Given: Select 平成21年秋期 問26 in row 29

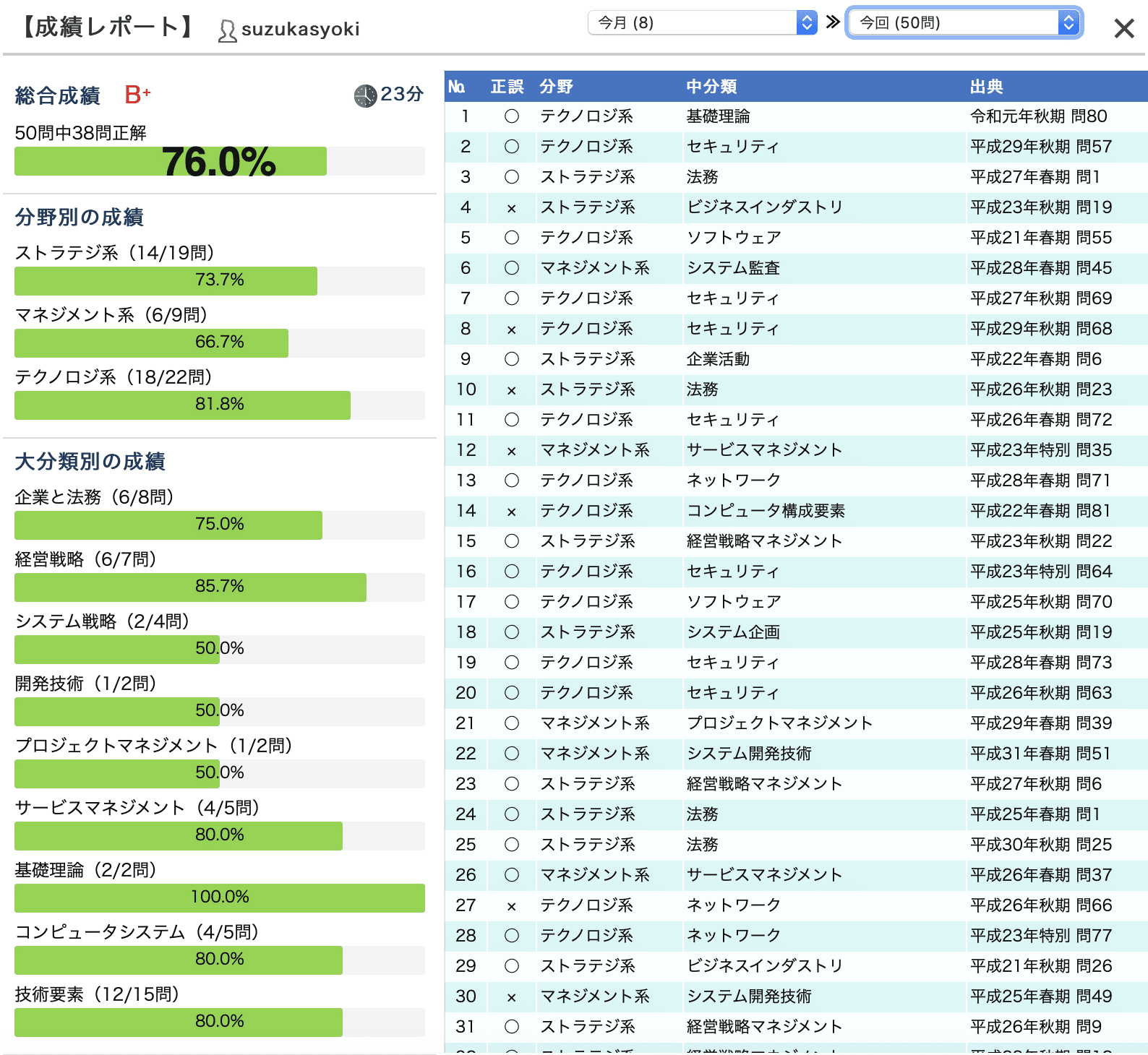Looking at the screenshot, I should (x=1041, y=966).
